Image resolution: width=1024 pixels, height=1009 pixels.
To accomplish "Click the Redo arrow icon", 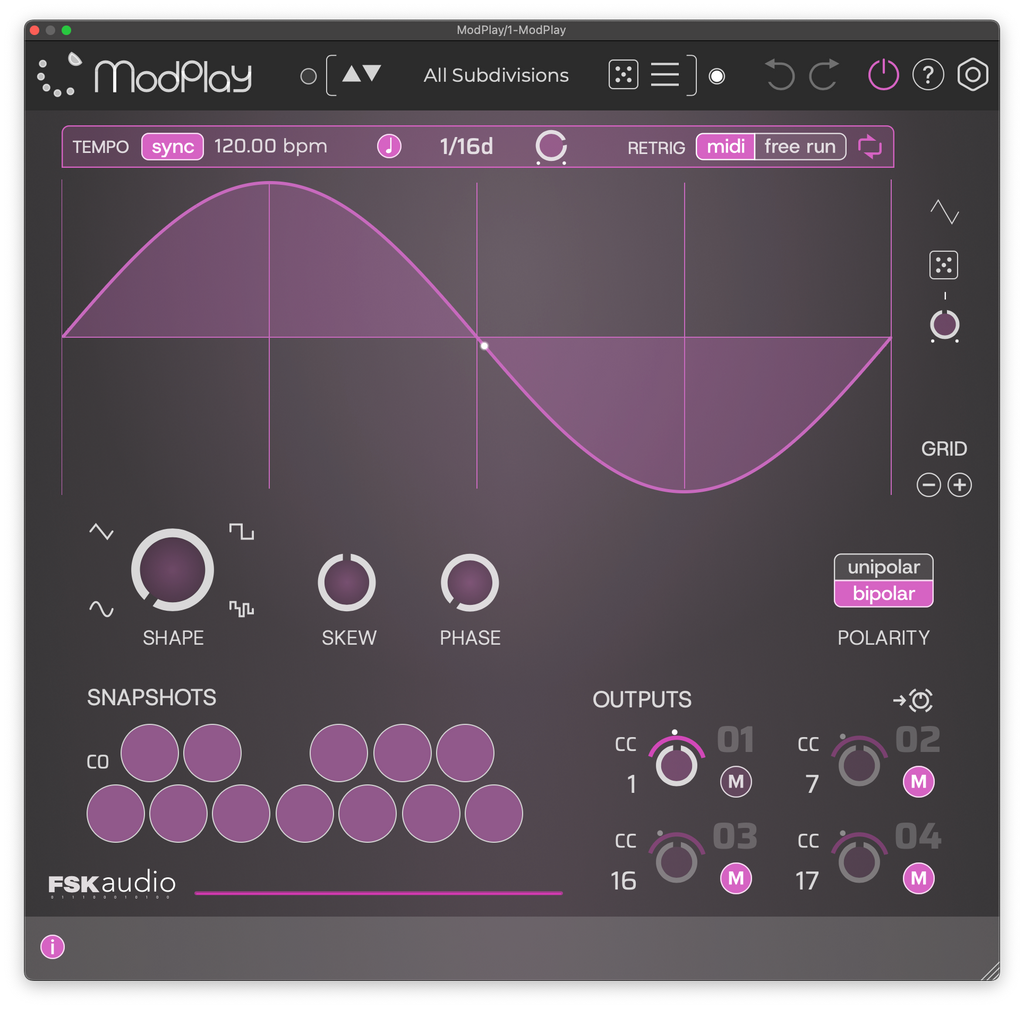I will click(823, 74).
